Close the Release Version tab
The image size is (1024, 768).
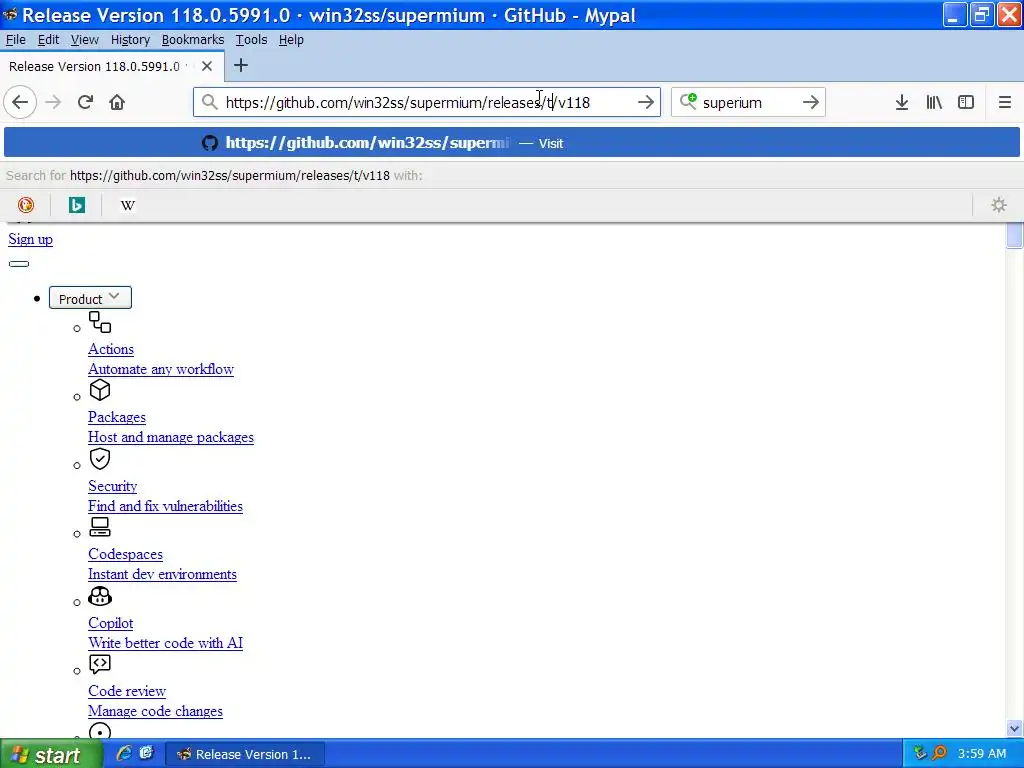point(206,66)
